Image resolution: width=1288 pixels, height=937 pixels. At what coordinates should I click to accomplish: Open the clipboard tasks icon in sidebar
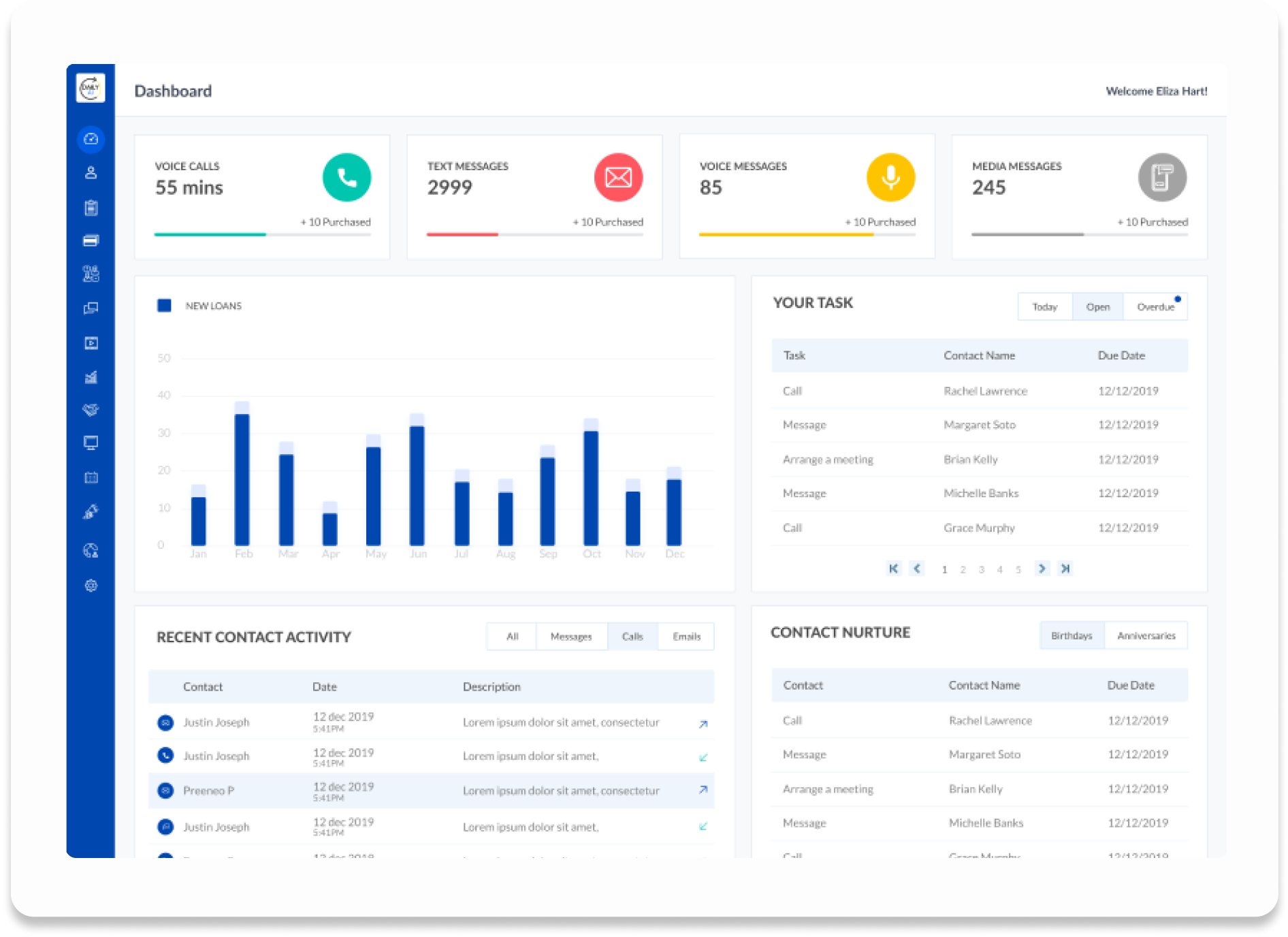point(91,207)
